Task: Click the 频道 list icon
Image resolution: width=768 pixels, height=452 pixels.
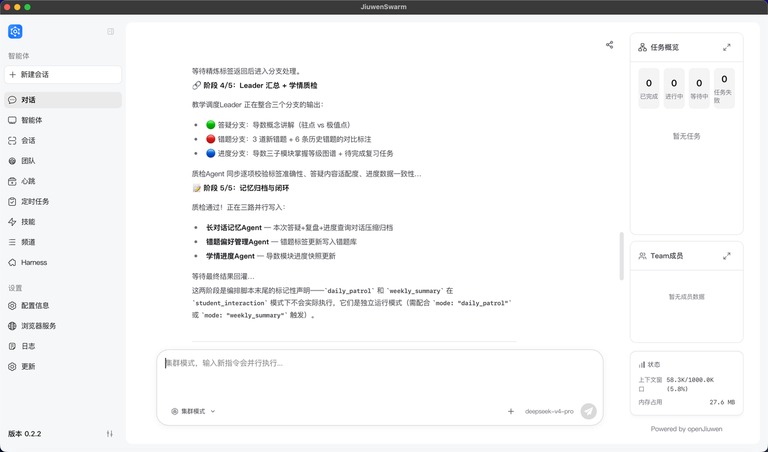Action: click(12, 242)
